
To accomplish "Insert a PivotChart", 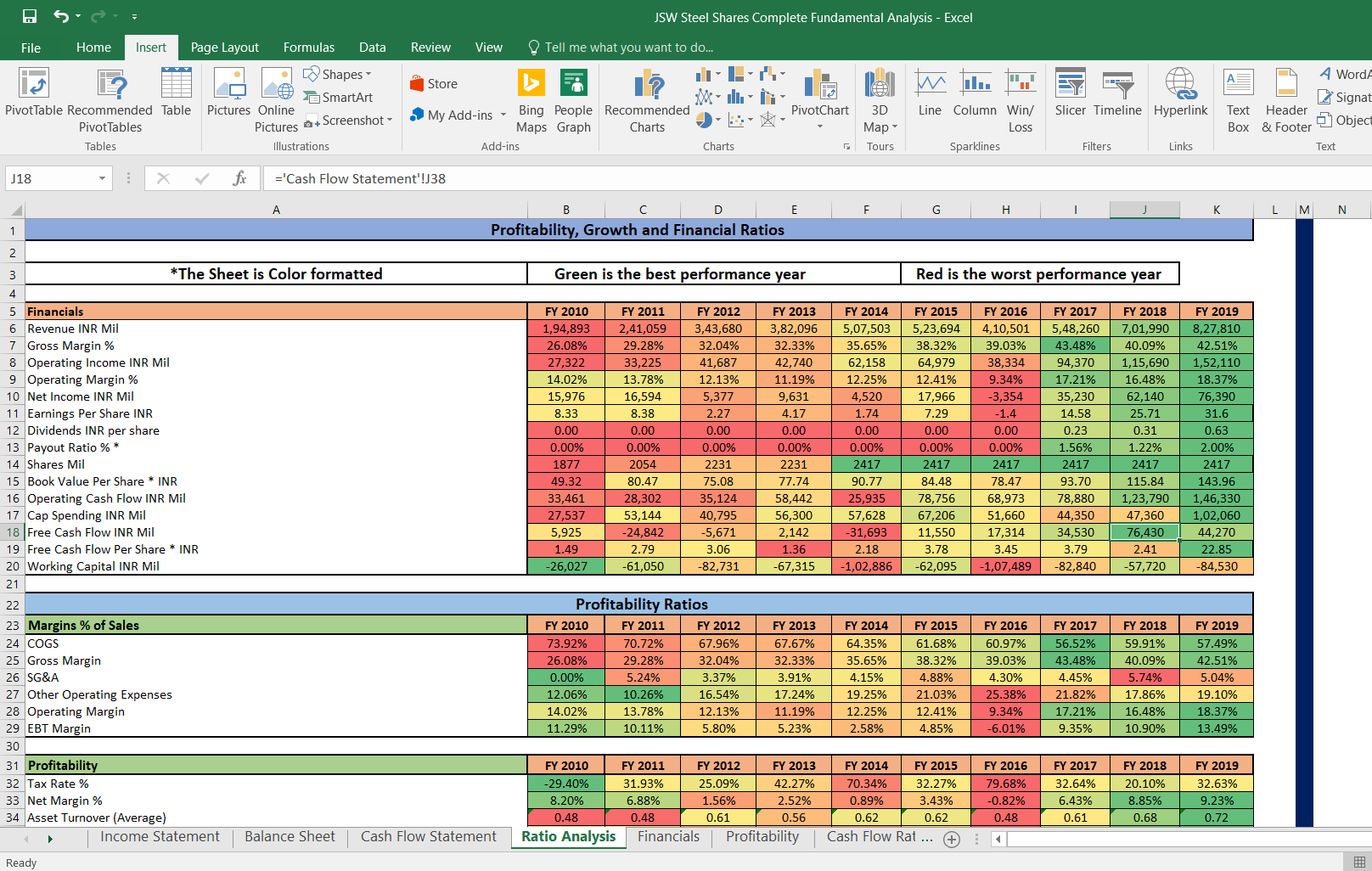I will [x=820, y=99].
